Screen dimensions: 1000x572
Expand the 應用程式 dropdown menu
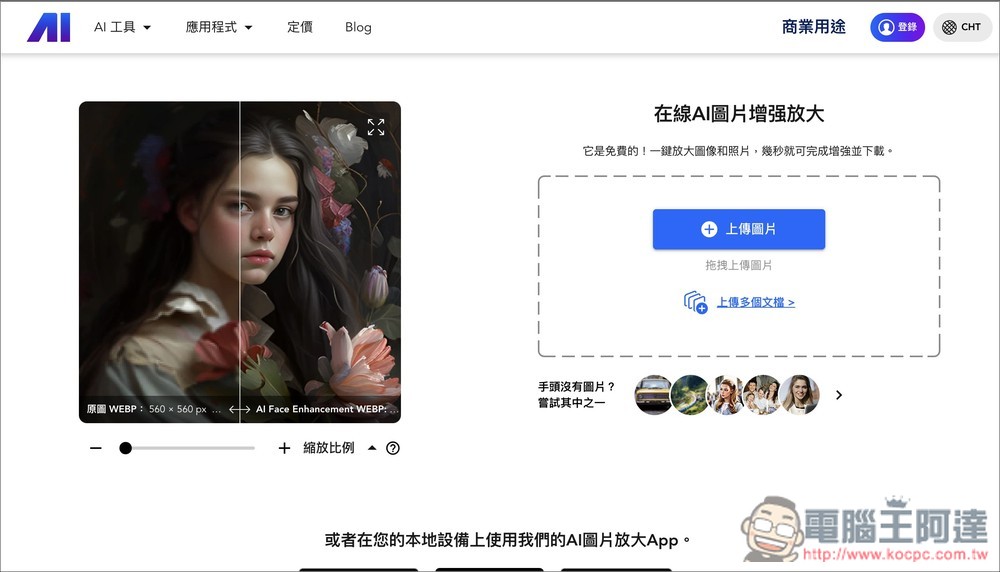[x=219, y=27]
